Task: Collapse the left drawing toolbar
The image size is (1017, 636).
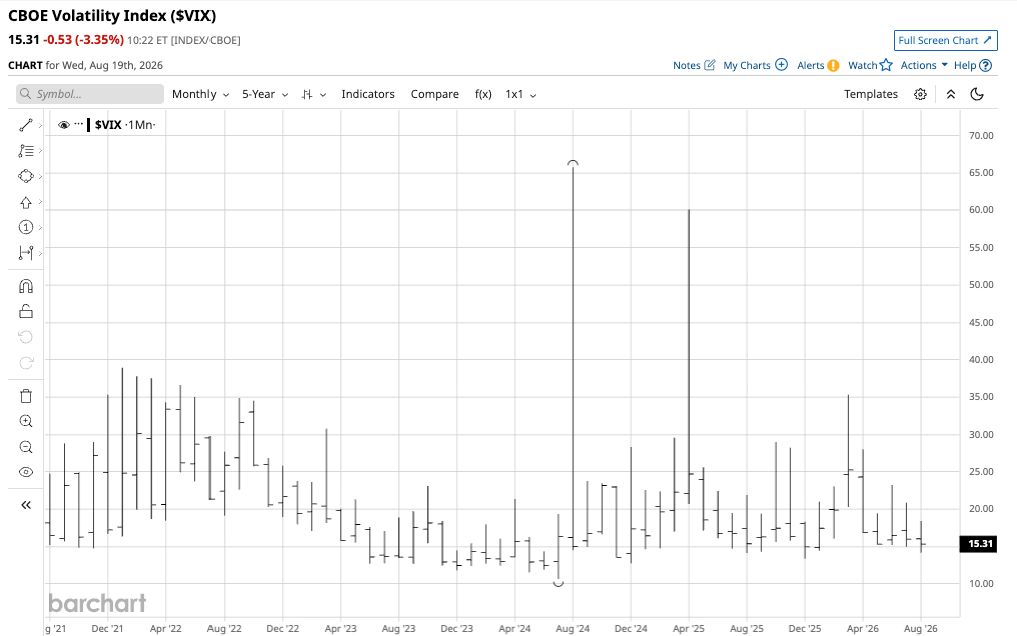Action: click(x=26, y=504)
